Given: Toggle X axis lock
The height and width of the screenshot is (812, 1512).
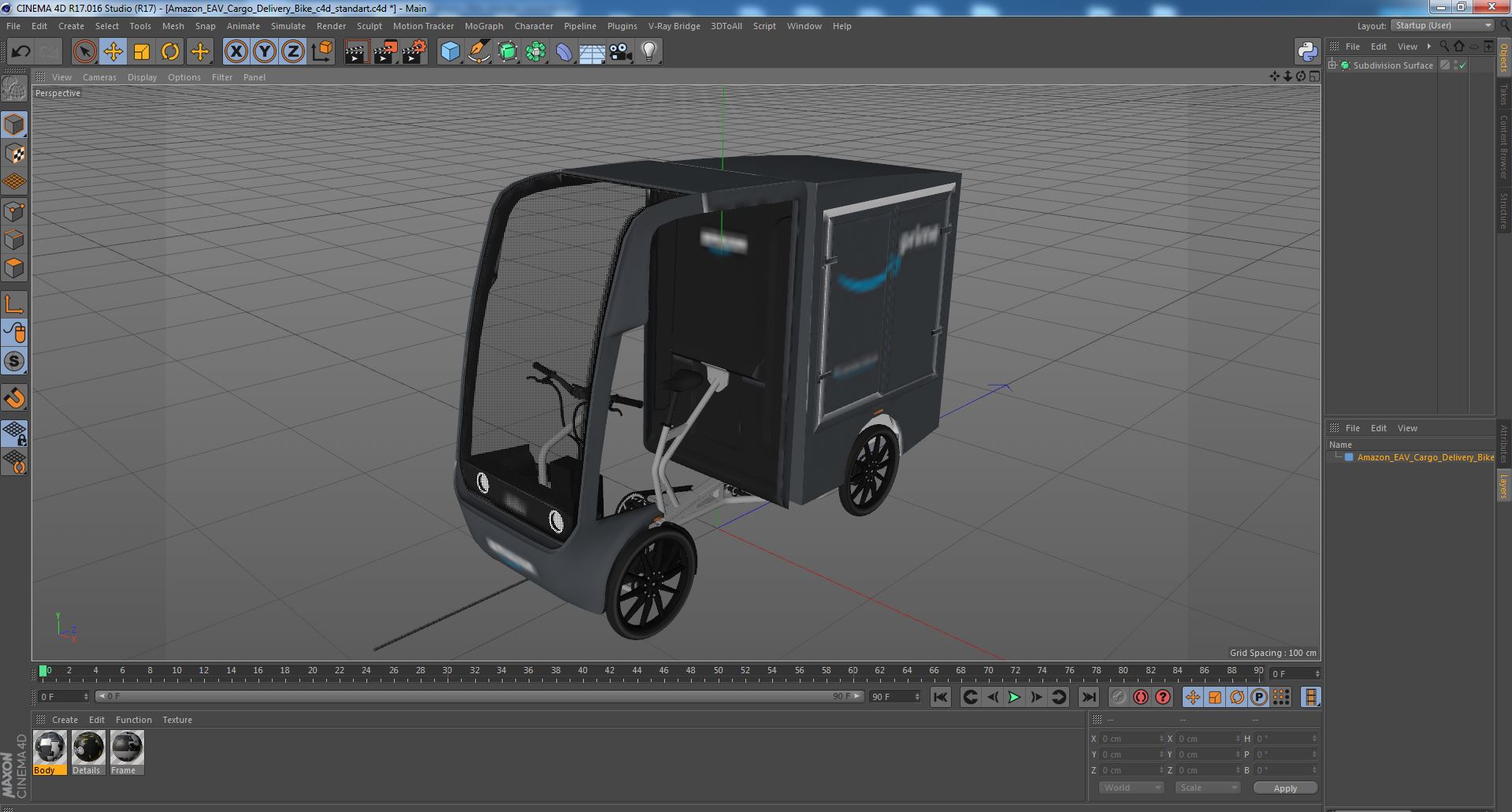Looking at the screenshot, I should click(236, 52).
